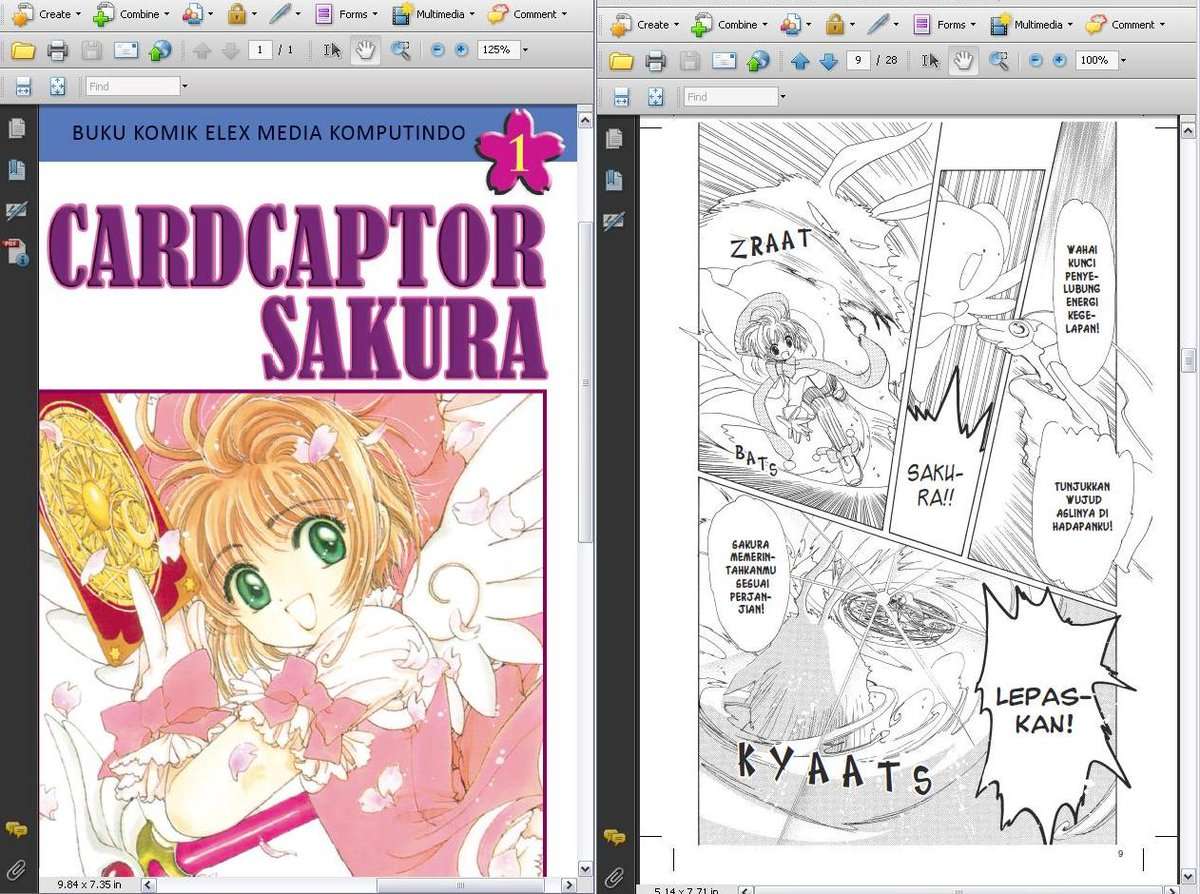Image resolution: width=1200 pixels, height=894 pixels.
Task: Open Find options dropdown in right window
Action: [782, 97]
